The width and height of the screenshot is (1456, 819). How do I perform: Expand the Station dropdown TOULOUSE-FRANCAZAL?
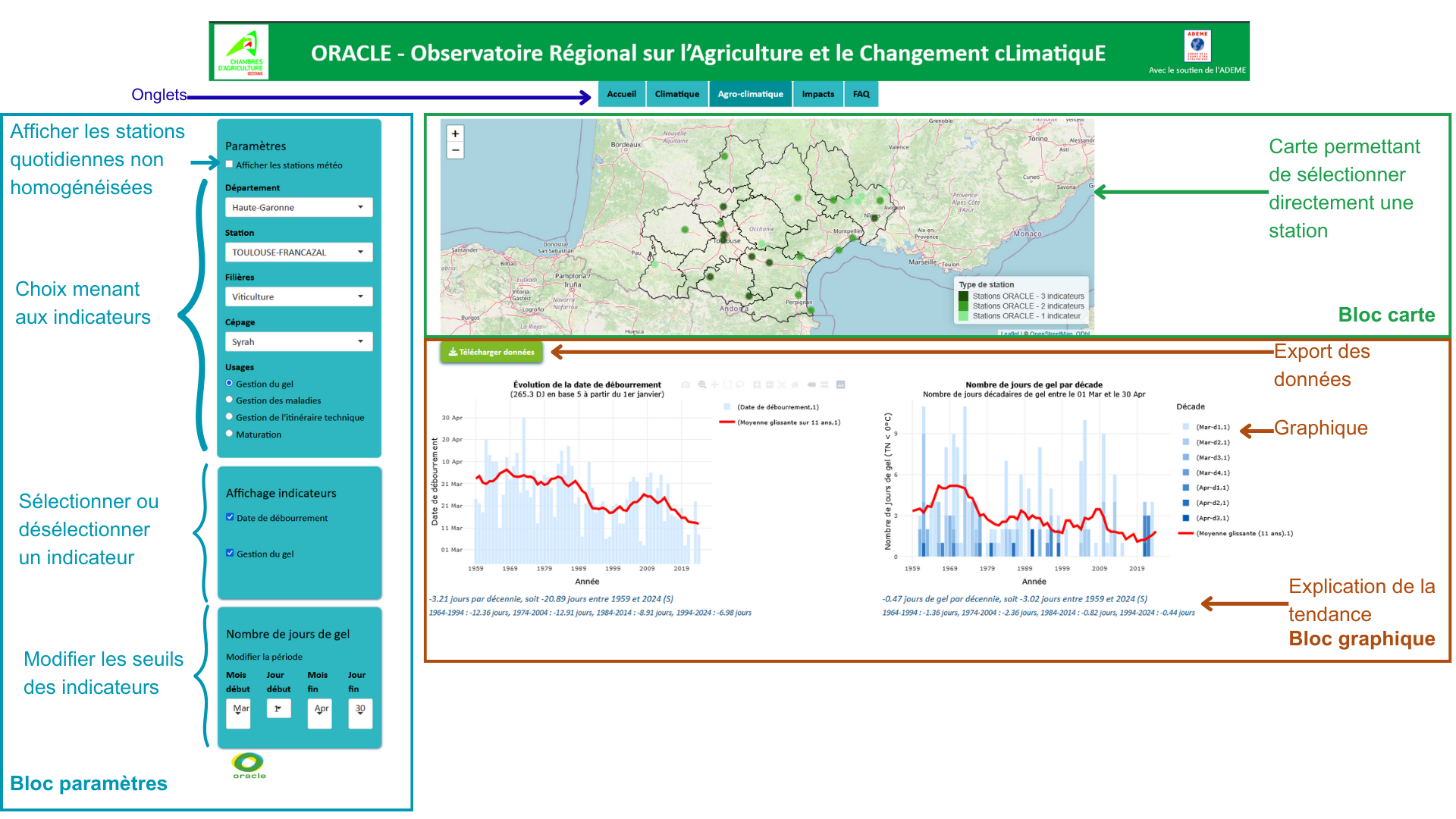coord(298,252)
